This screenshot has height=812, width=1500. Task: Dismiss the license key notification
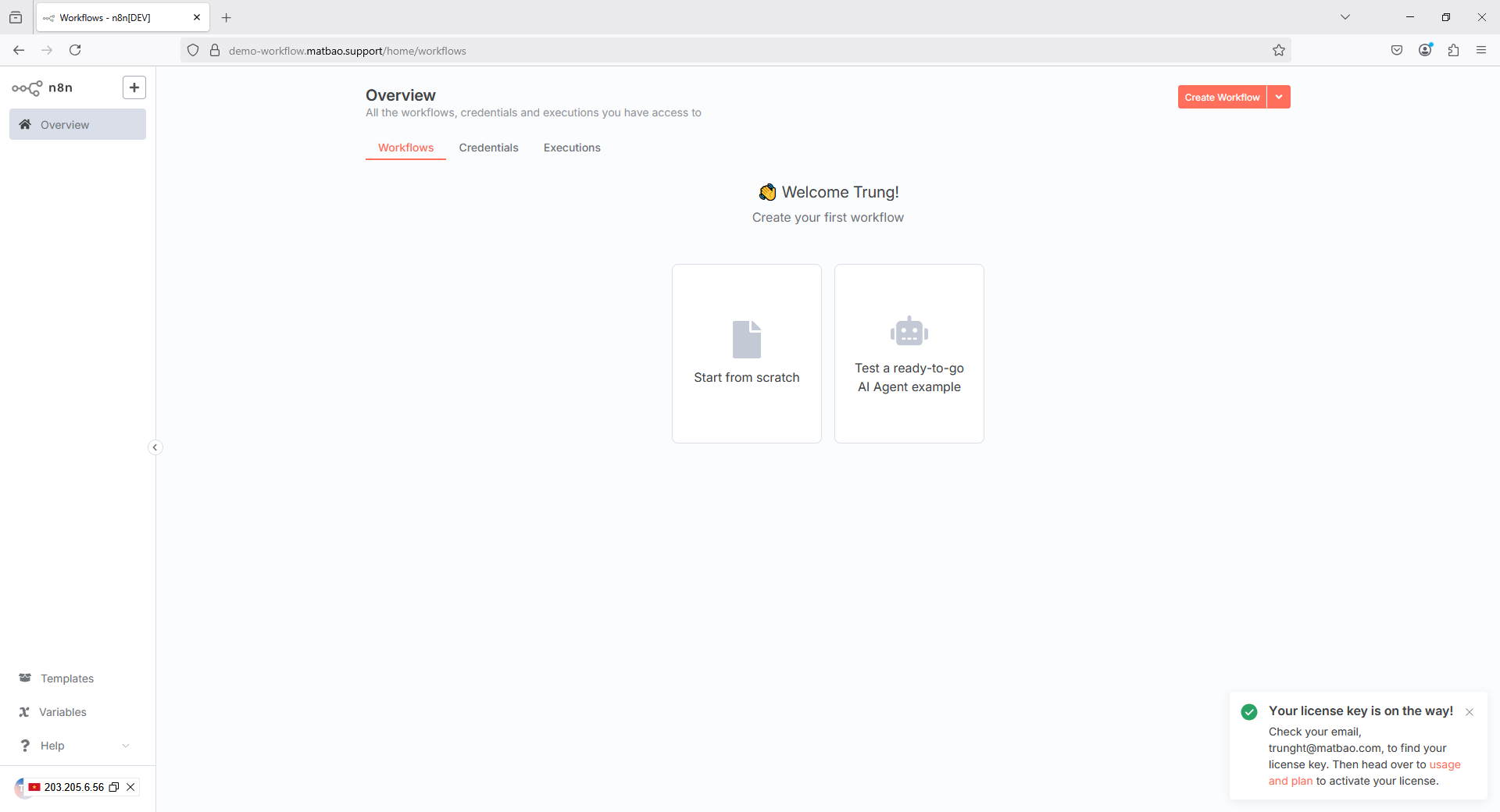pyautogui.click(x=1470, y=712)
